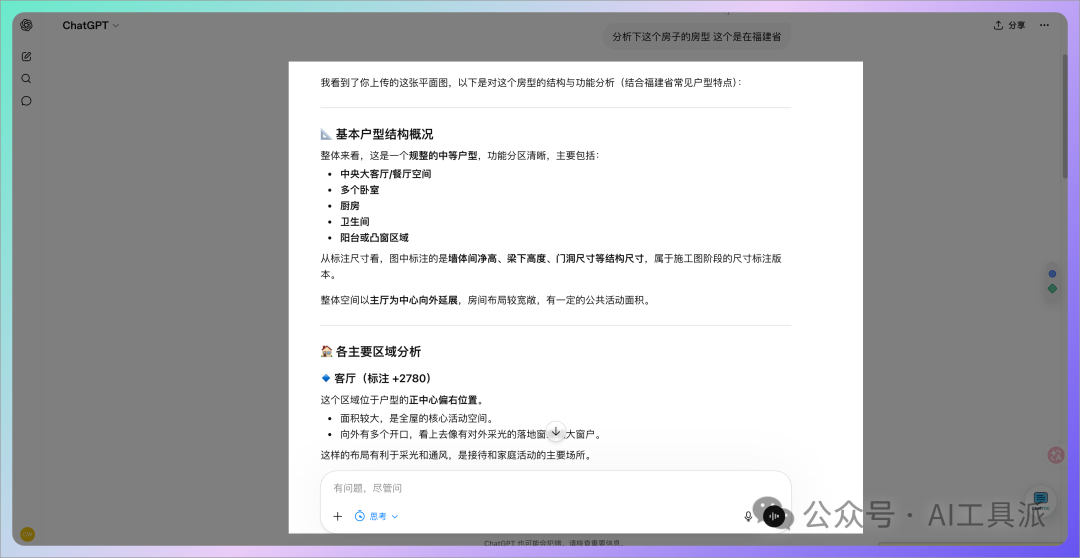The width and height of the screenshot is (1080, 558).
Task: Click the blue circle marker on right edge
Action: click(x=1052, y=273)
